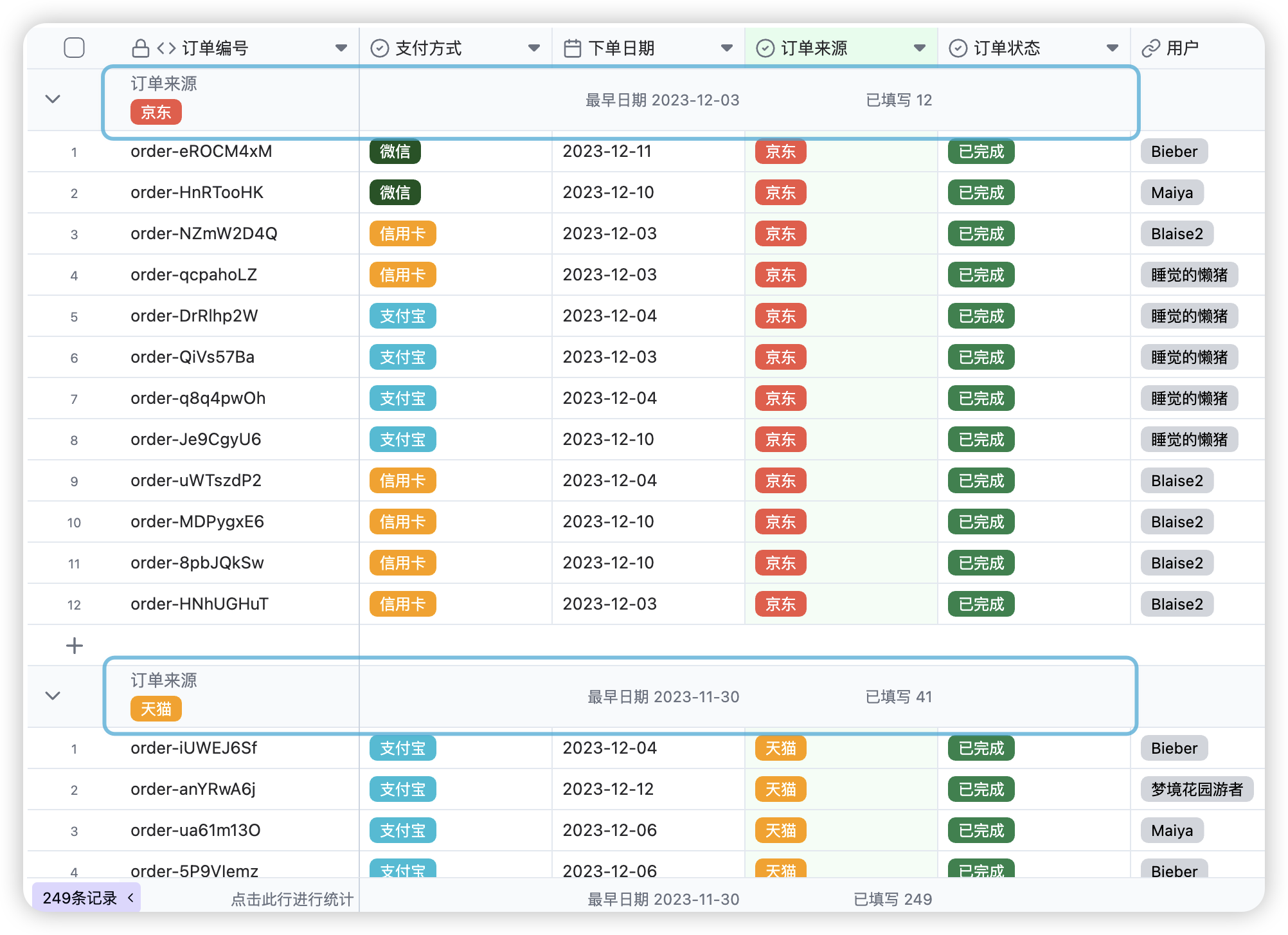Screen dimensions: 1288x935
Task: Click the circle-check icon beside 订单状态
Action: [958, 48]
